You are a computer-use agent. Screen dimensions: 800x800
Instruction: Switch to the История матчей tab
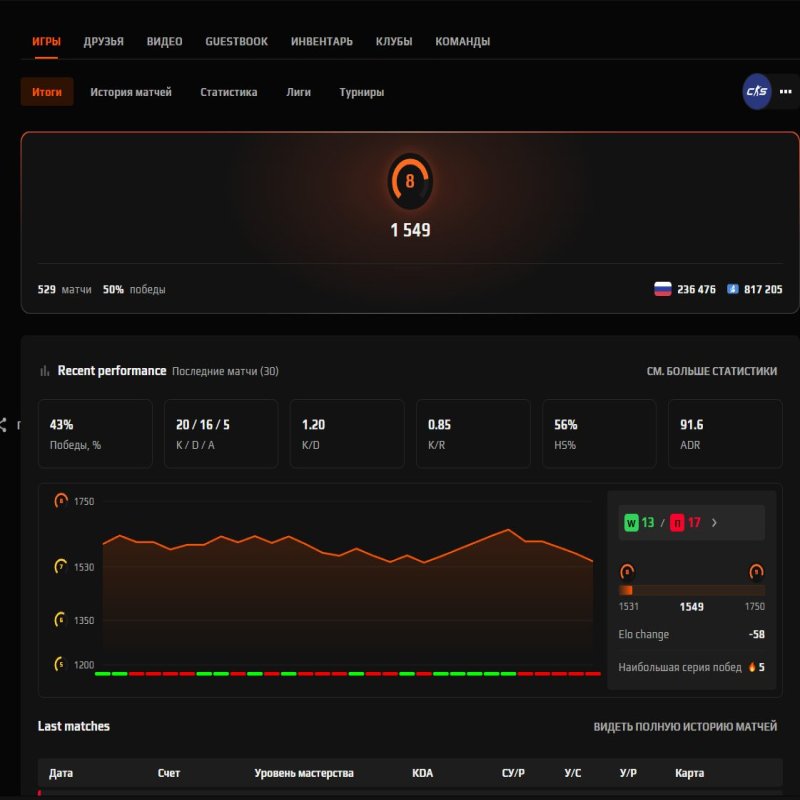pyautogui.click(x=133, y=92)
